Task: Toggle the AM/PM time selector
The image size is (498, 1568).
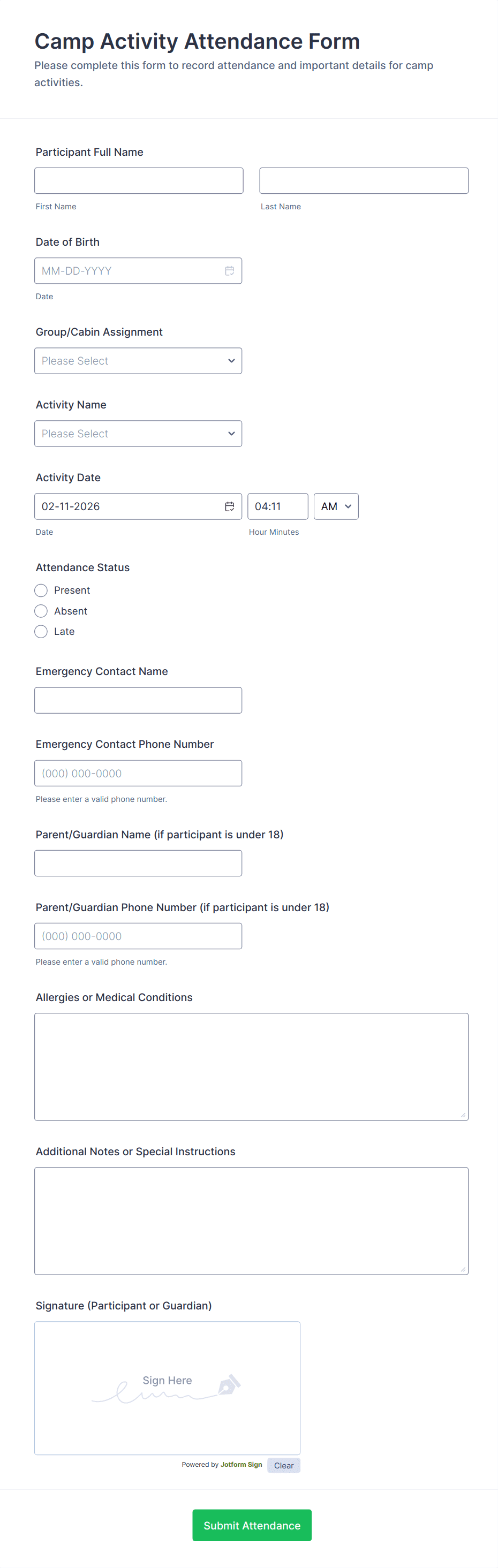Action: tap(335, 506)
